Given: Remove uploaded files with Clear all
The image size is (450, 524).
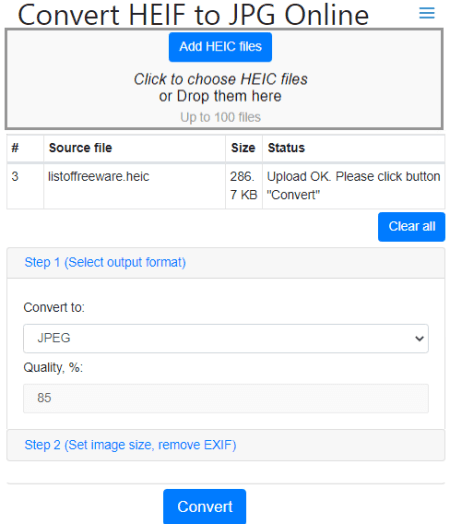Looking at the screenshot, I should click(x=412, y=227).
